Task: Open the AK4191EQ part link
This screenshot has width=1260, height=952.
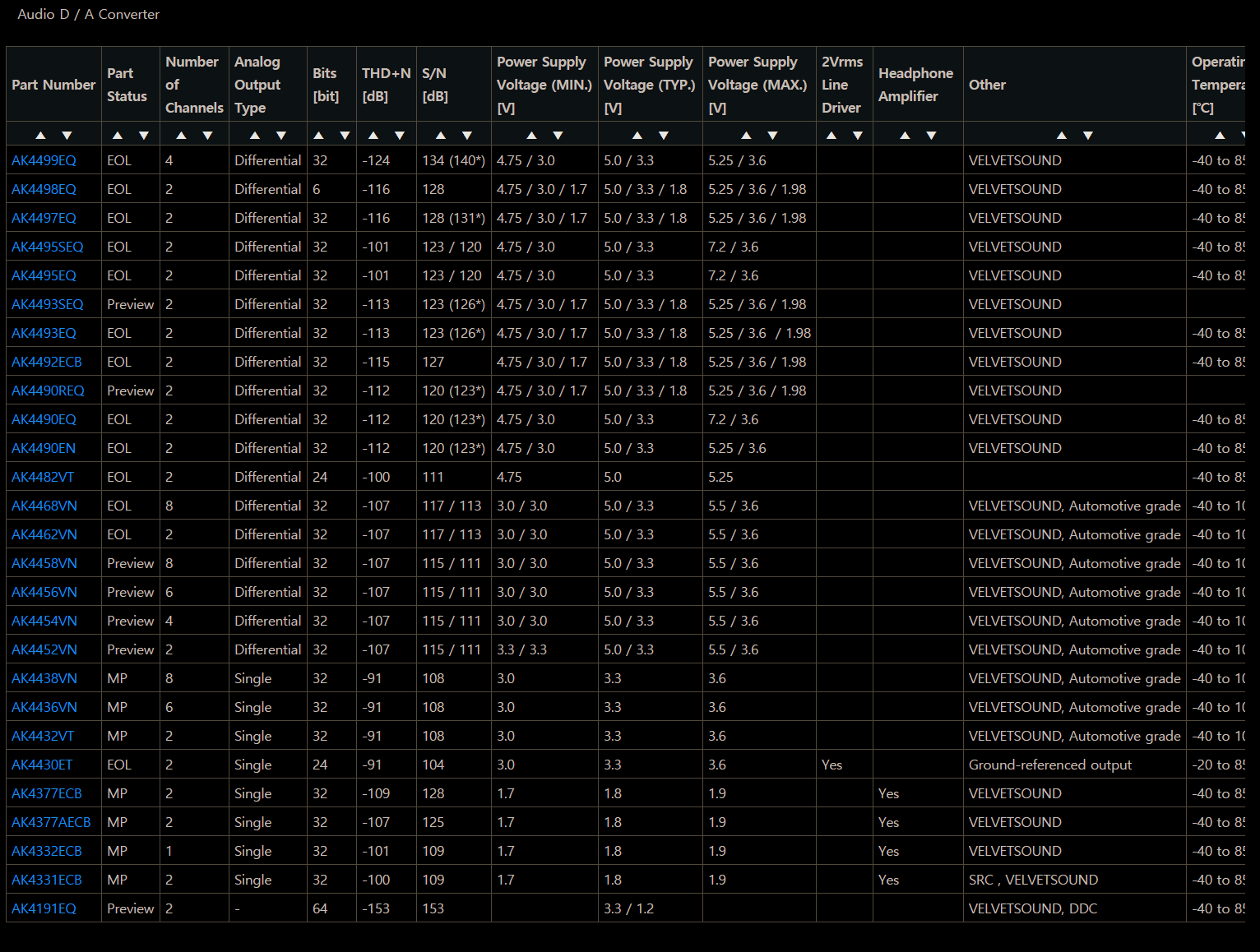Action: click(x=44, y=908)
